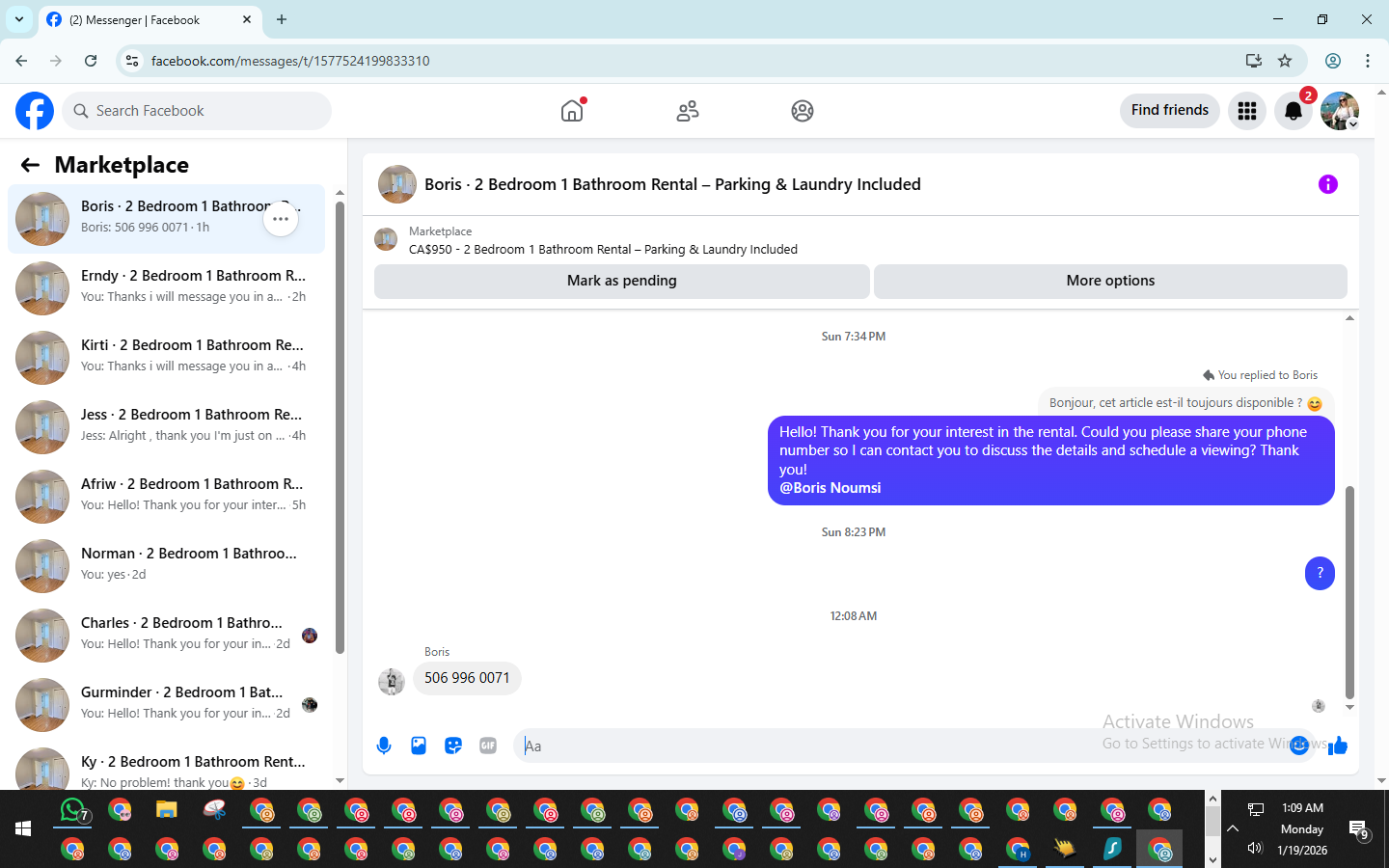This screenshot has height=868, width=1389.
Task: Open the three-dot options for the Boris conversation
Action: point(281,219)
